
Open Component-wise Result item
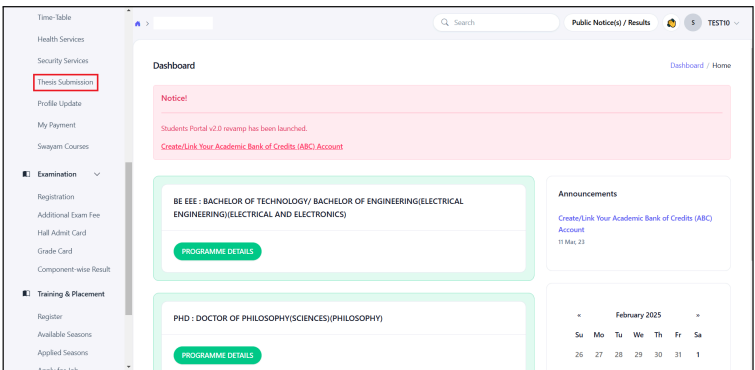[74, 270]
